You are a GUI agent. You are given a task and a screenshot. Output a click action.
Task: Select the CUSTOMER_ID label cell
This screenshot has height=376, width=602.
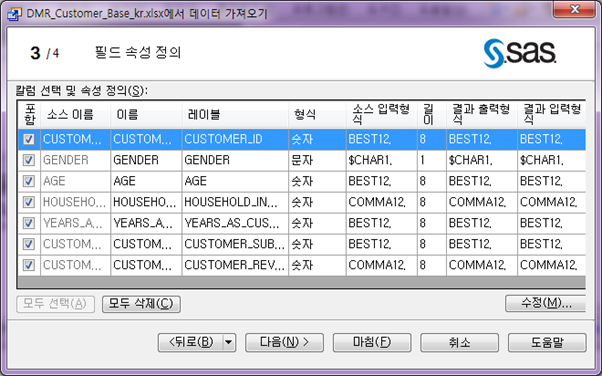[235, 139]
